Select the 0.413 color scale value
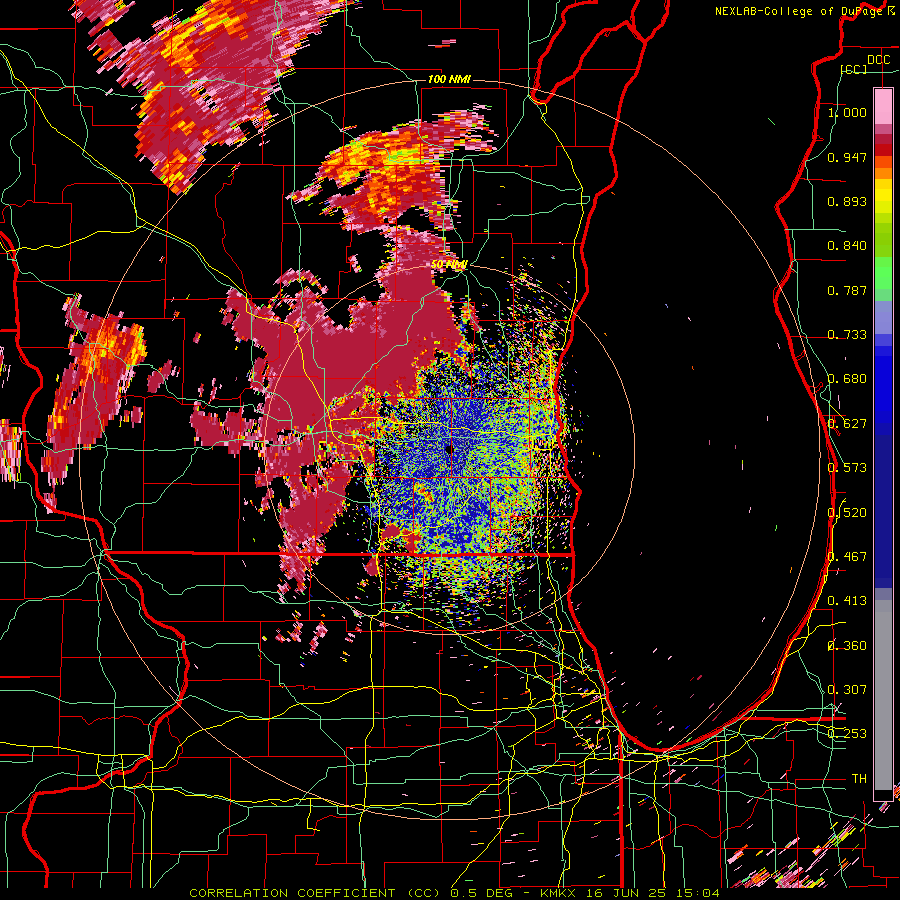Screen dimensions: 900x900 tap(847, 601)
